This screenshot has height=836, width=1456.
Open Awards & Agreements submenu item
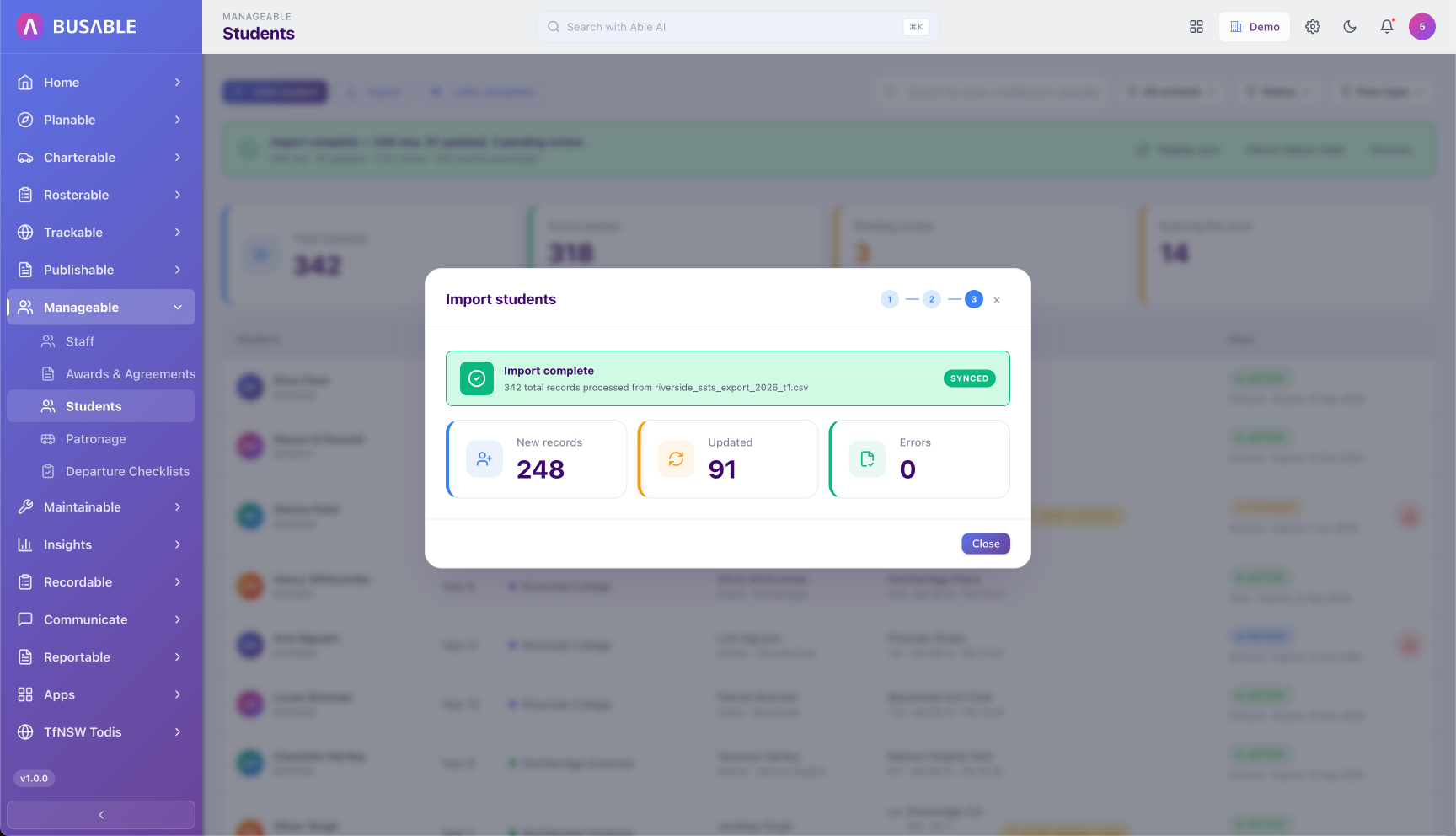point(101,374)
